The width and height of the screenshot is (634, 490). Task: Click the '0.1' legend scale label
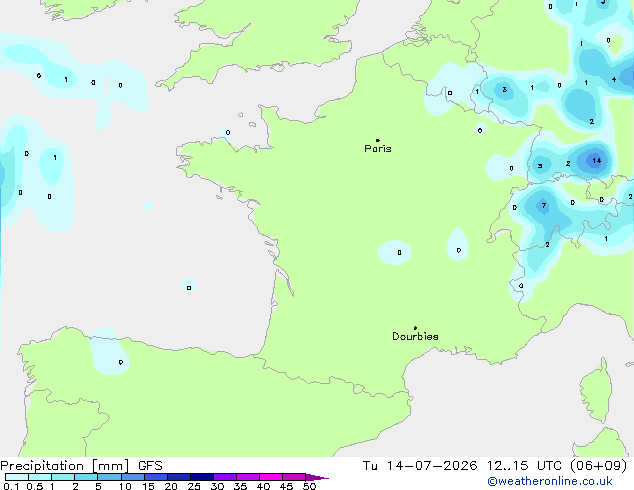(x=11, y=486)
